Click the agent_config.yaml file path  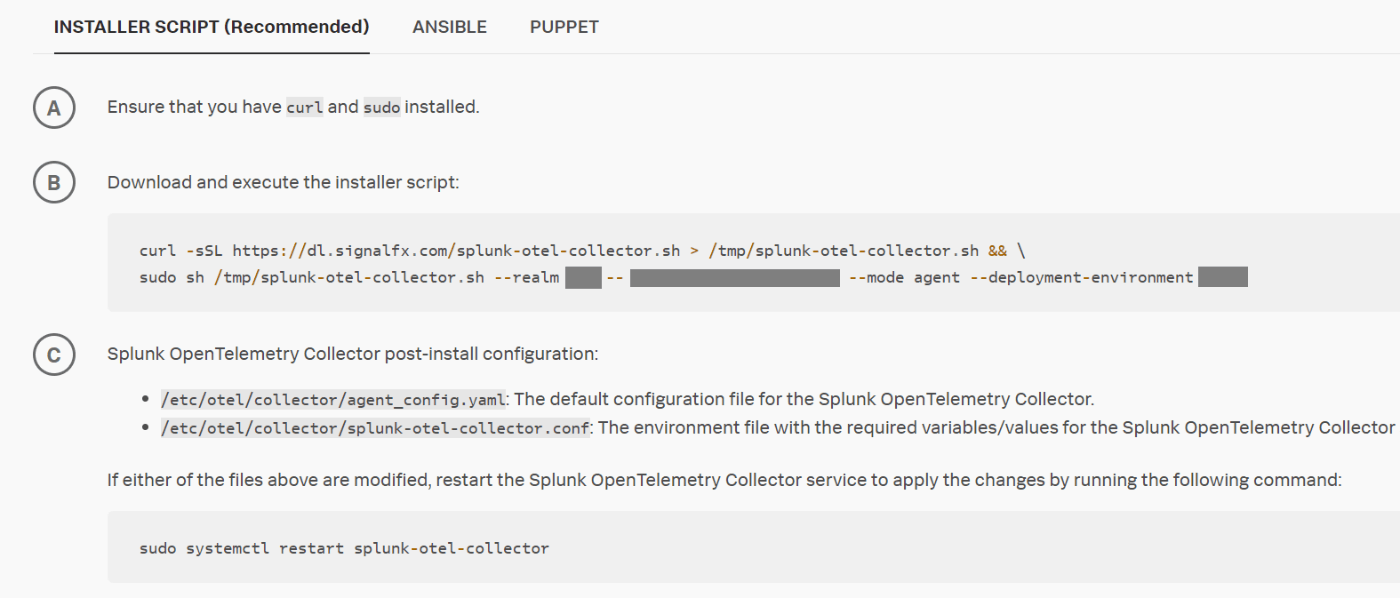334,399
